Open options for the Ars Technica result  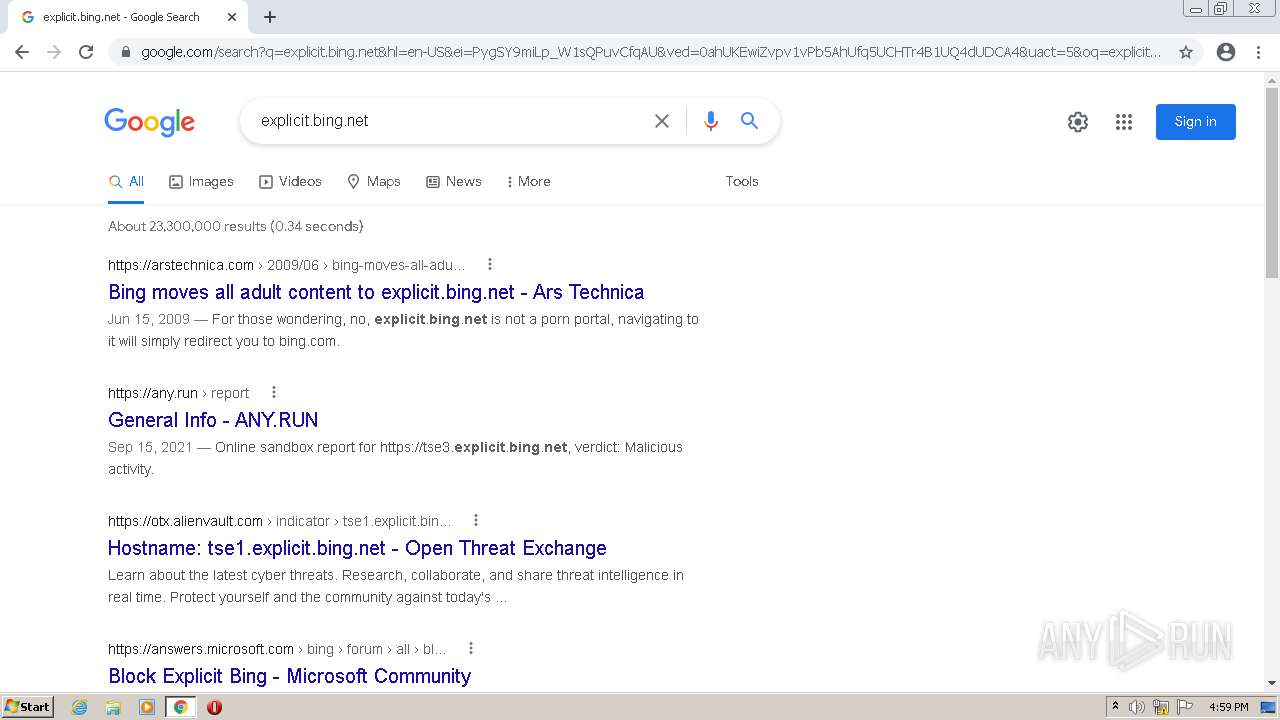point(490,265)
